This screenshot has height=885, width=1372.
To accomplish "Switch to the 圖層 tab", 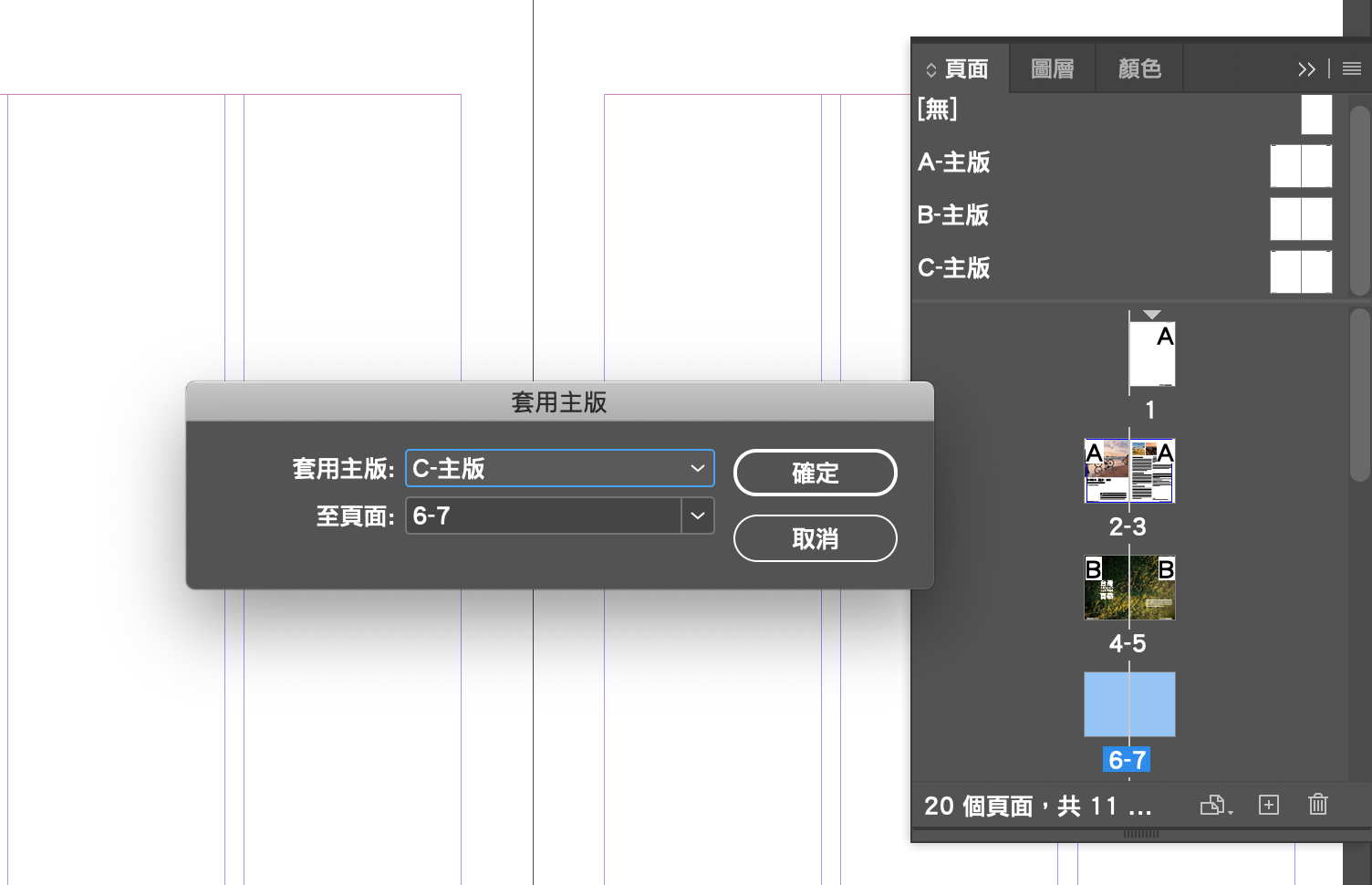I will [1052, 69].
